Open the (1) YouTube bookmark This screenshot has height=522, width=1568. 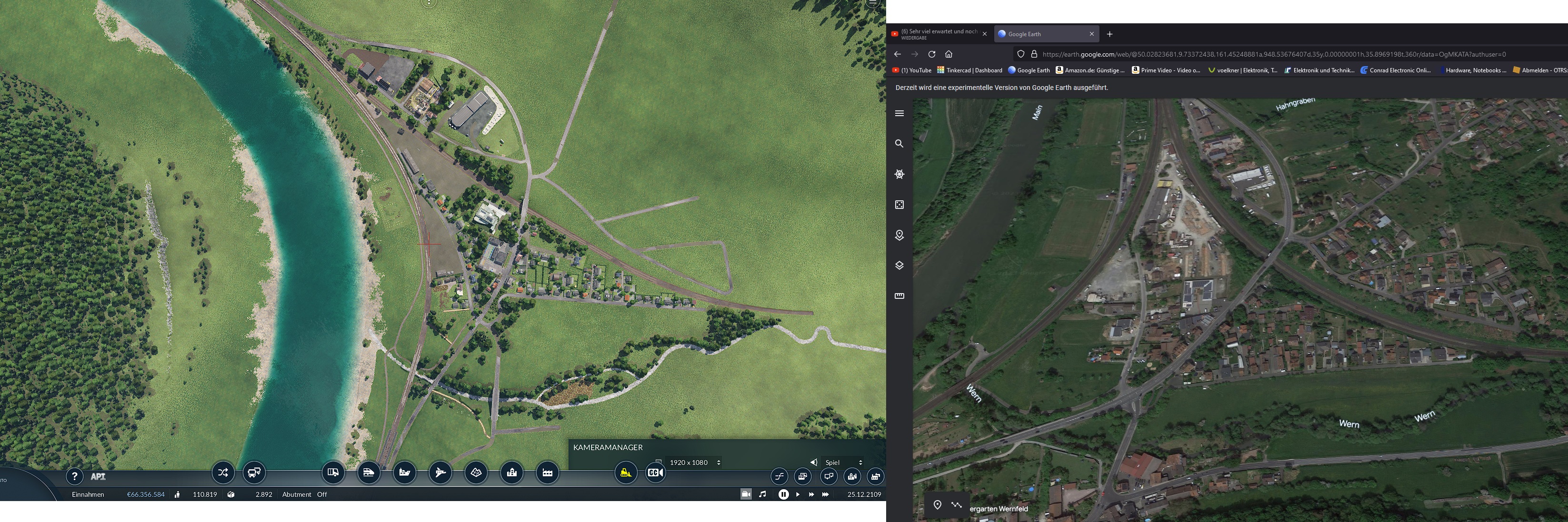tap(911, 70)
